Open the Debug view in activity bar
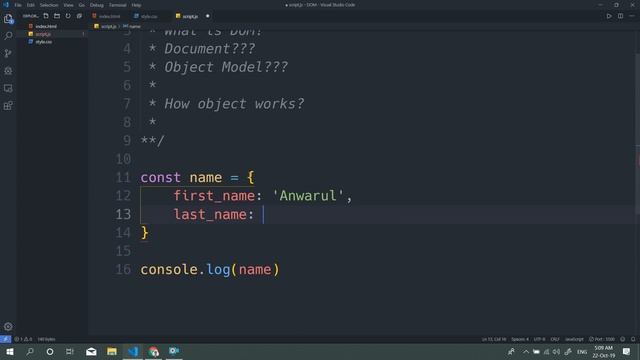This screenshot has height=360, width=640. coord(8,71)
